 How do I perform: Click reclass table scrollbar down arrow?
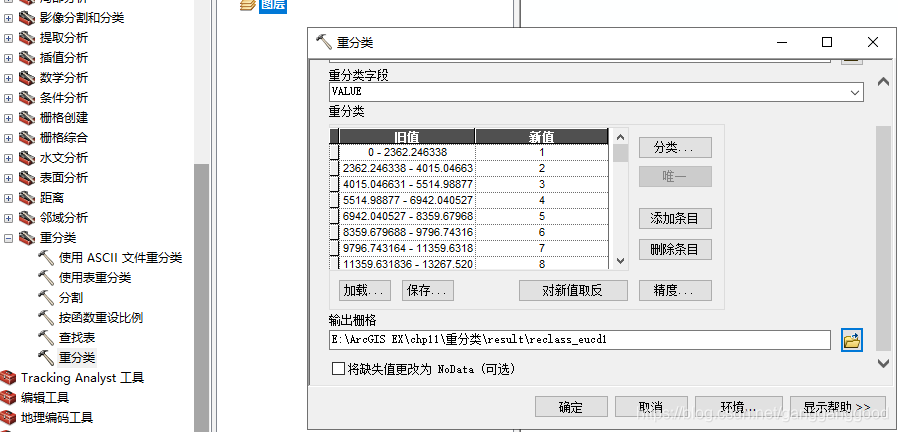[620, 261]
